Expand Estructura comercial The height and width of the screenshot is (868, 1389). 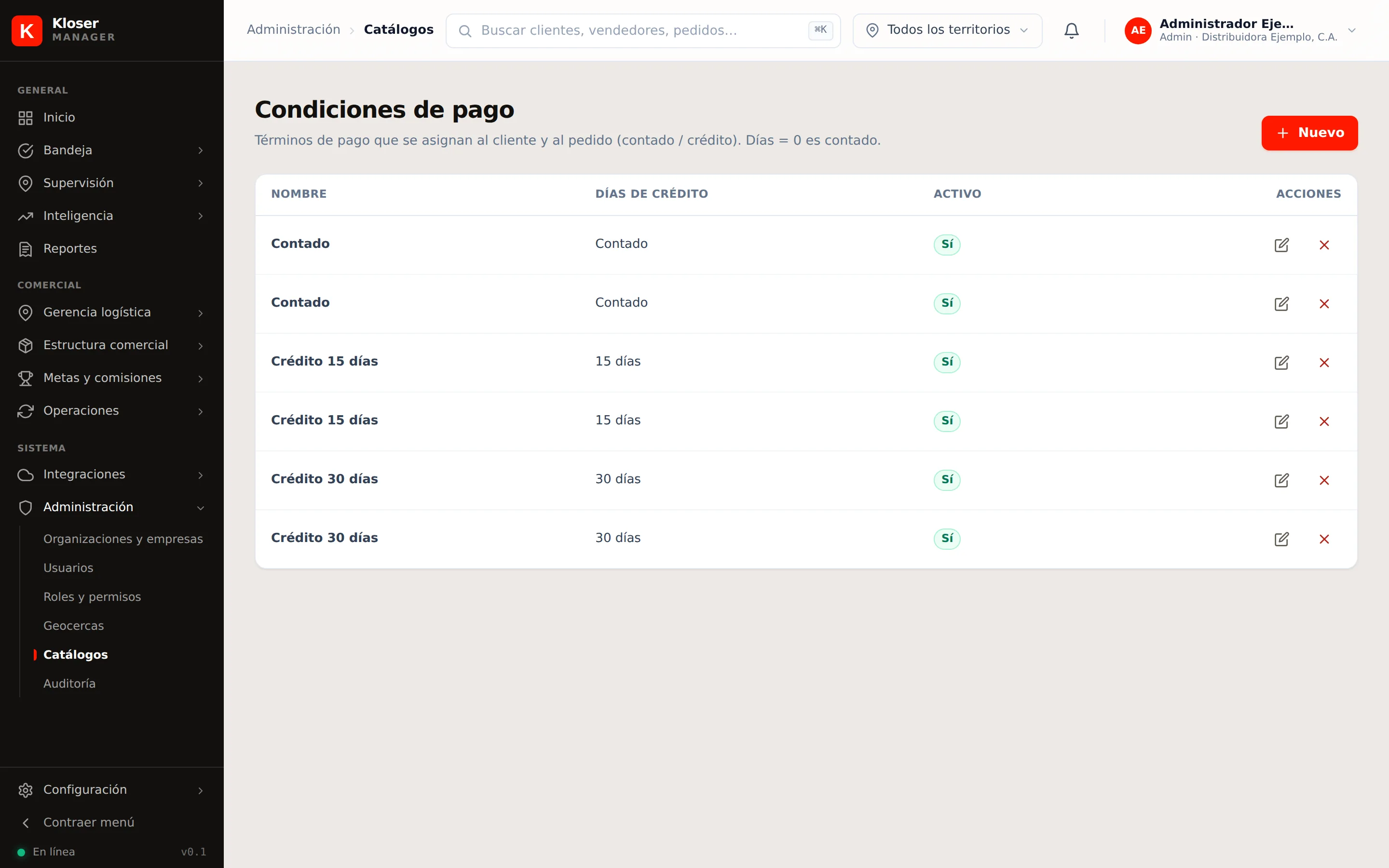pos(112,345)
